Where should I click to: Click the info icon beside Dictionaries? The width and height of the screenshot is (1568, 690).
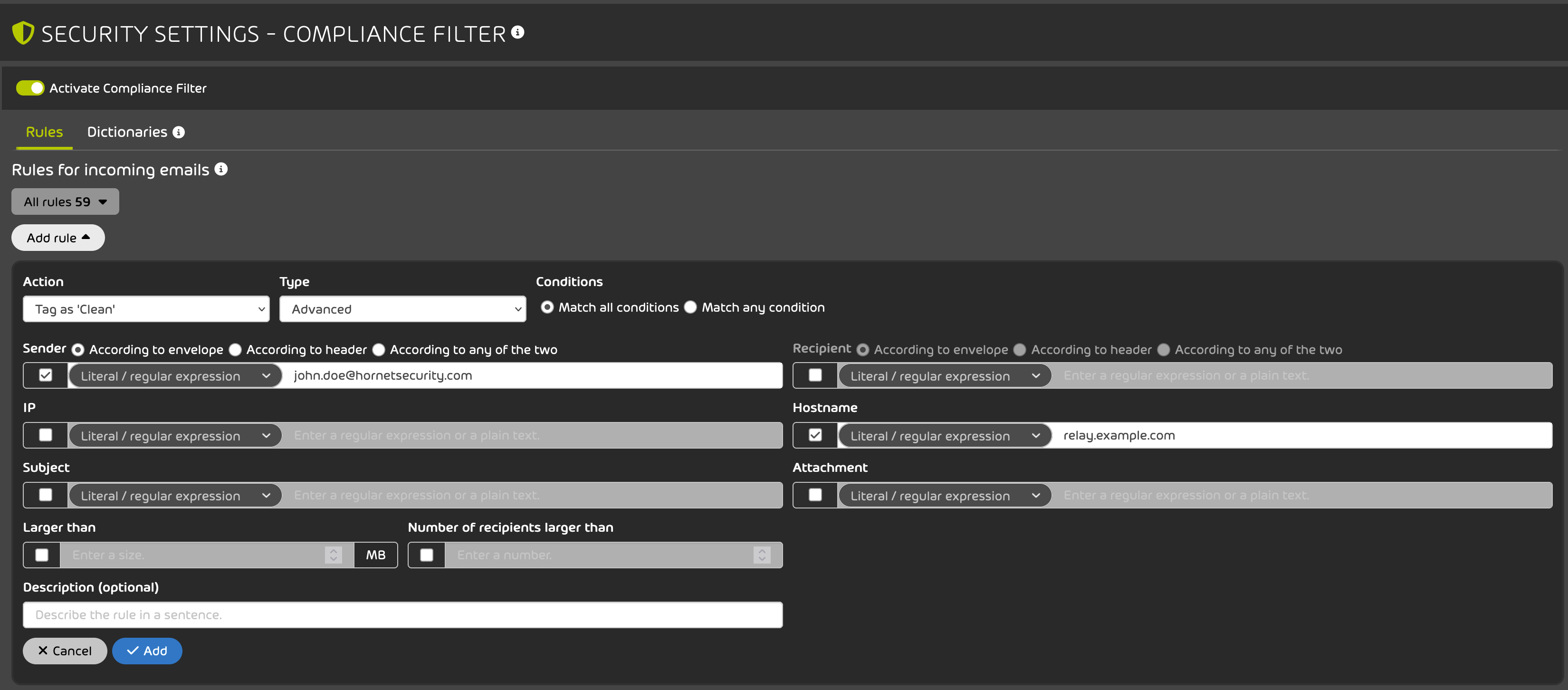pyautogui.click(x=178, y=132)
